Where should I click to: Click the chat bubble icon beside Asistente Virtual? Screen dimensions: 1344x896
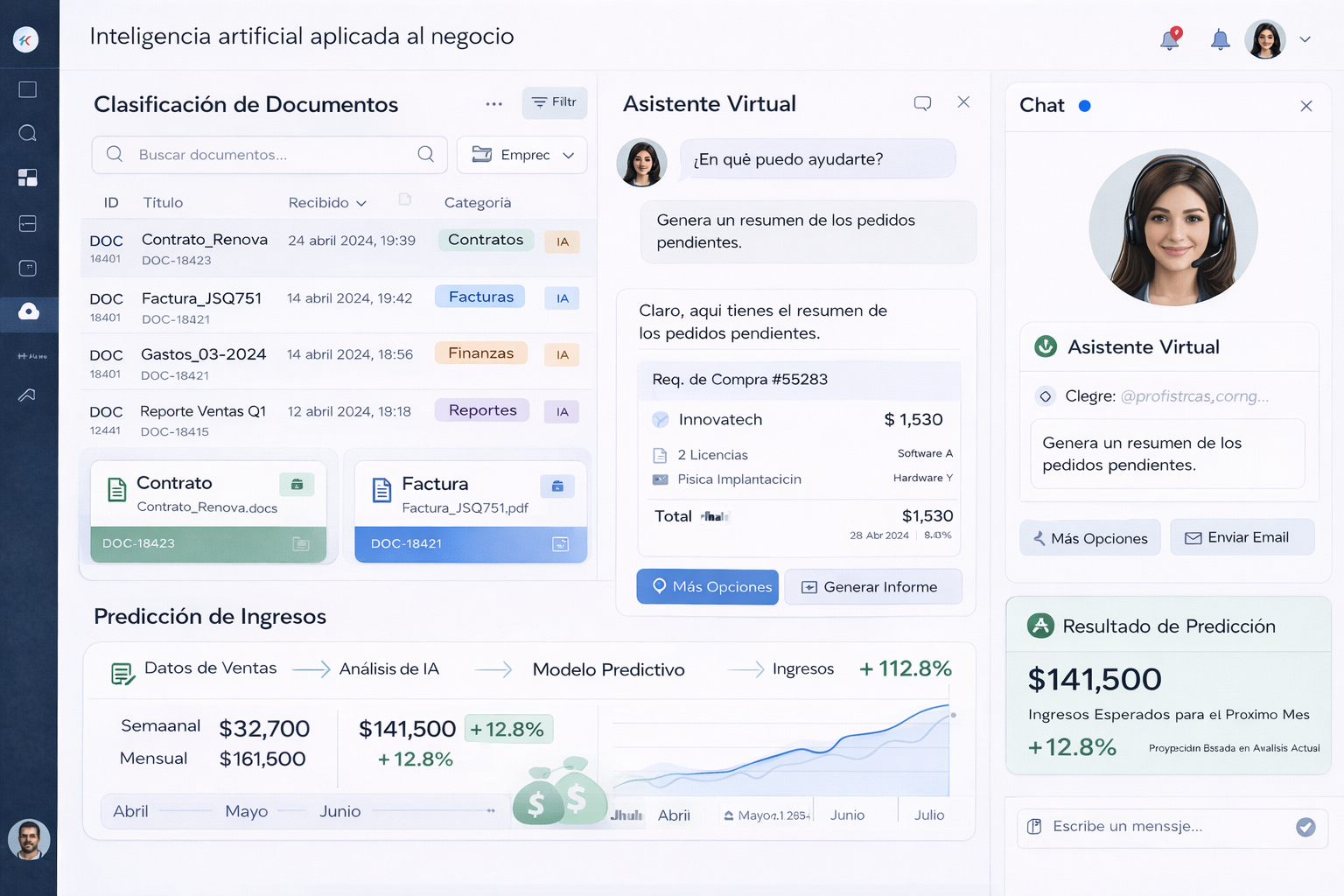tap(922, 102)
